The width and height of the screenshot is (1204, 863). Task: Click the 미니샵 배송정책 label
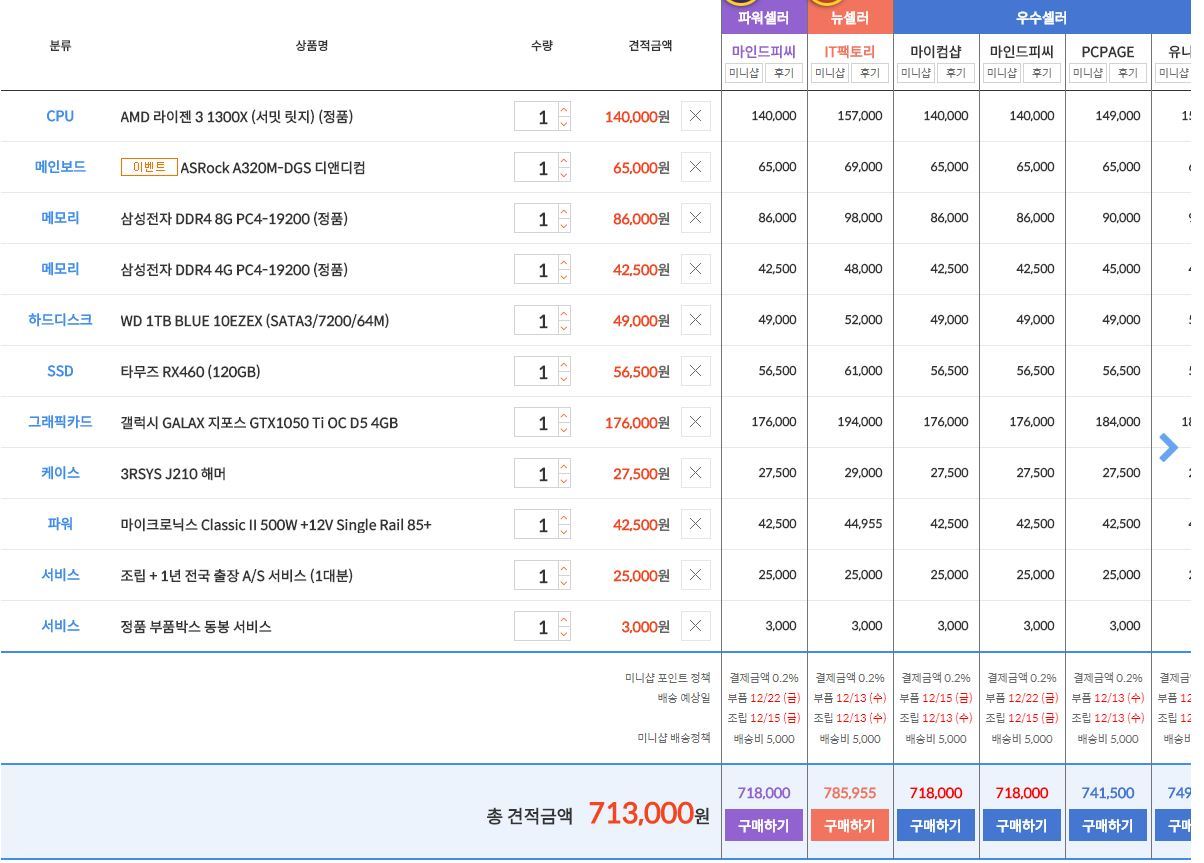674,738
